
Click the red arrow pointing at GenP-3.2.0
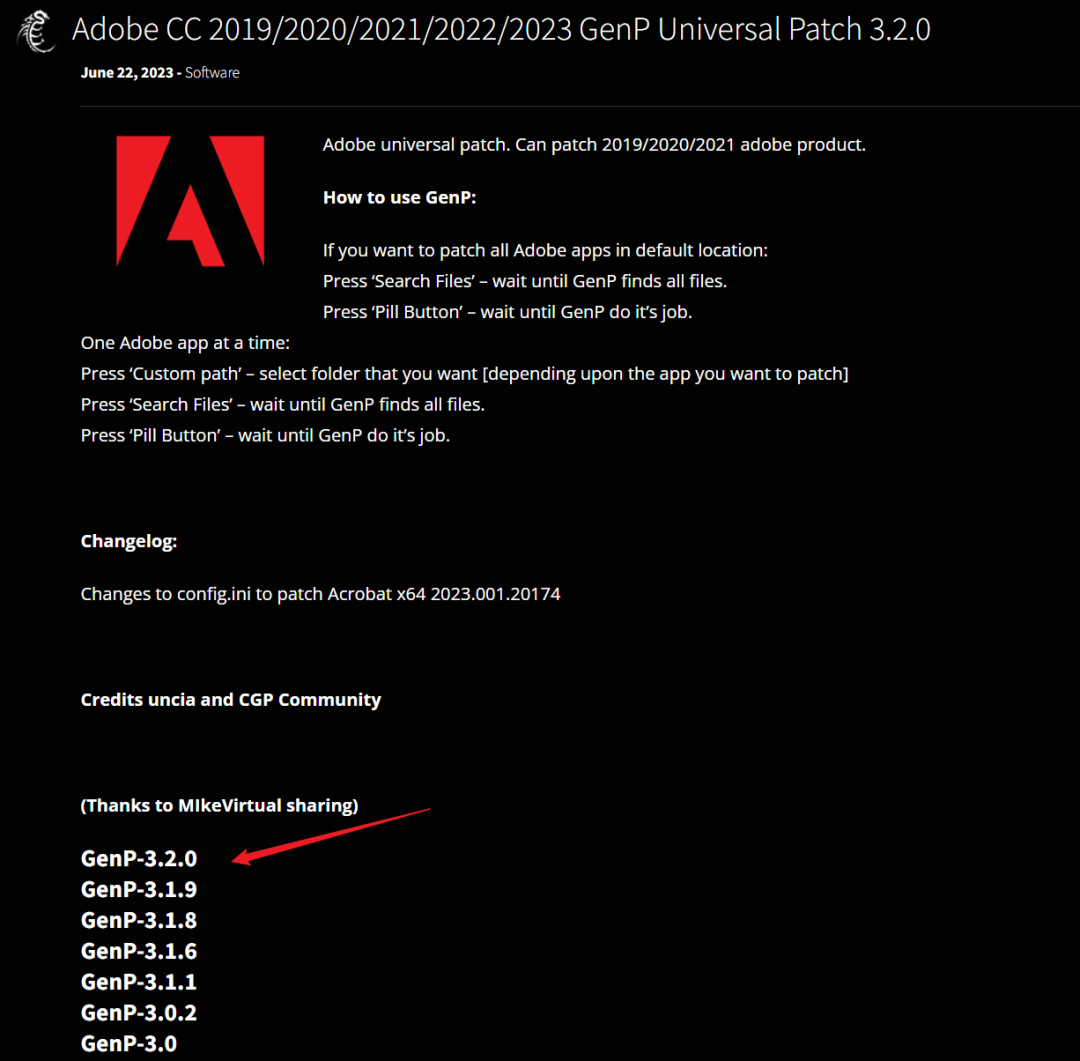[x=335, y=832]
